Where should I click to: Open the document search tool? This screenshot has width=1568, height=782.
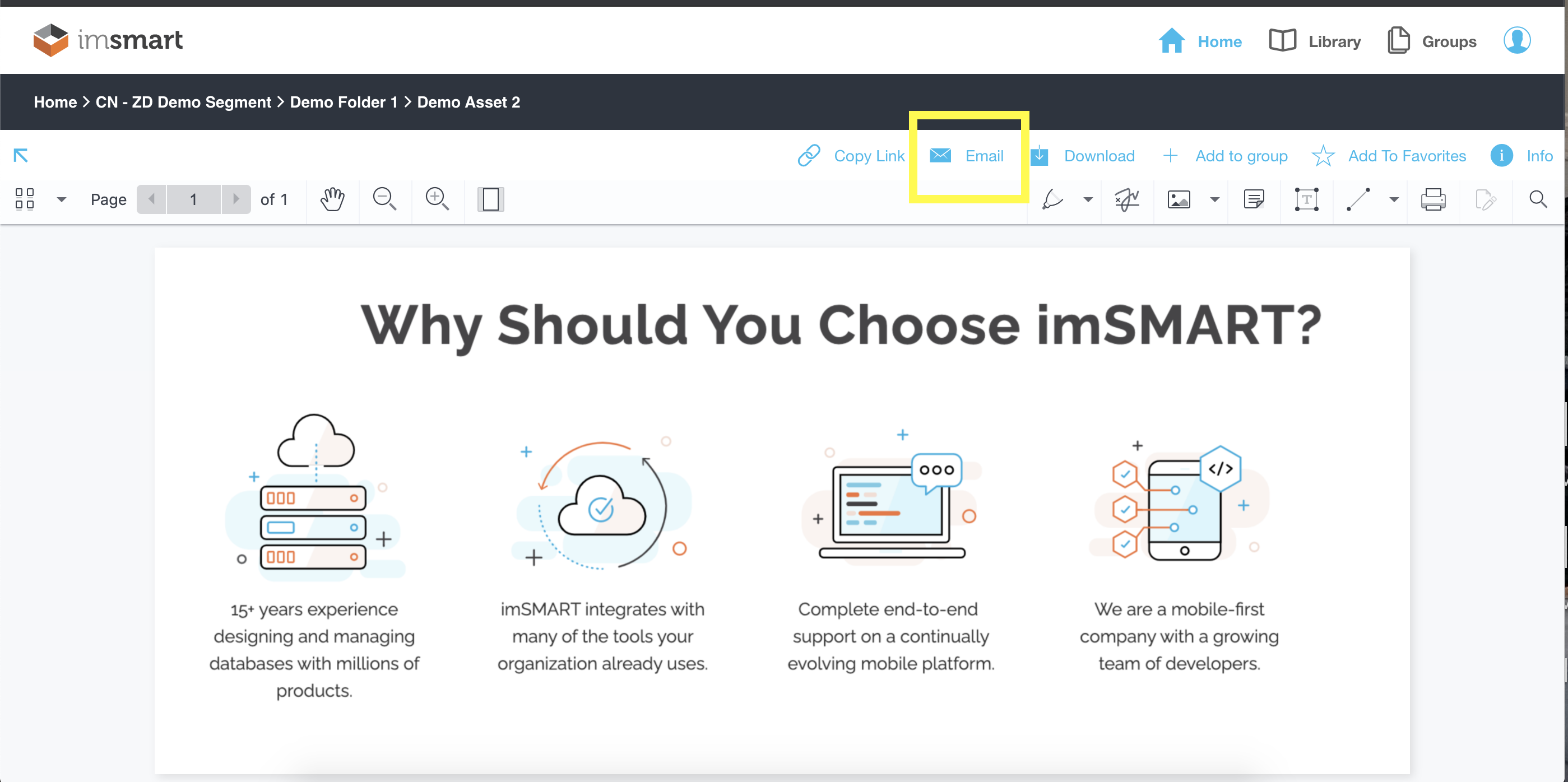(1538, 199)
